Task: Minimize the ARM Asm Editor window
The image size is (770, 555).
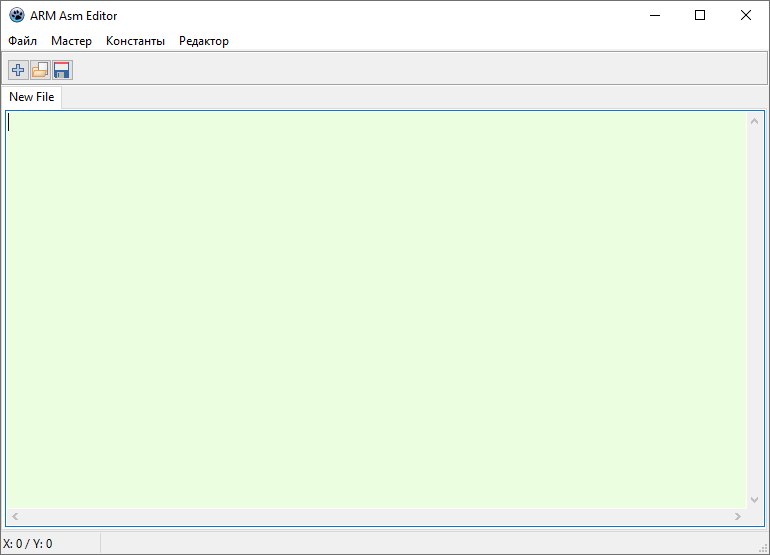Action: [x=655, y=15]
